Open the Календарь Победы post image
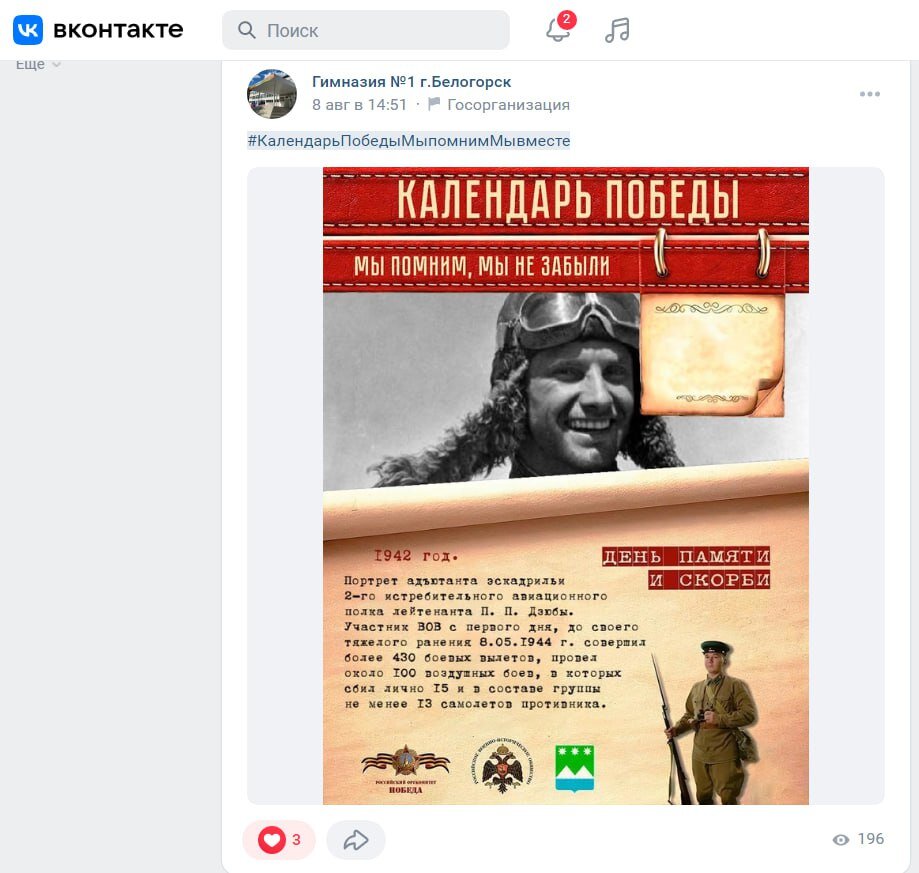This screenshot has width=919, height=873. (x=566, y=486)
